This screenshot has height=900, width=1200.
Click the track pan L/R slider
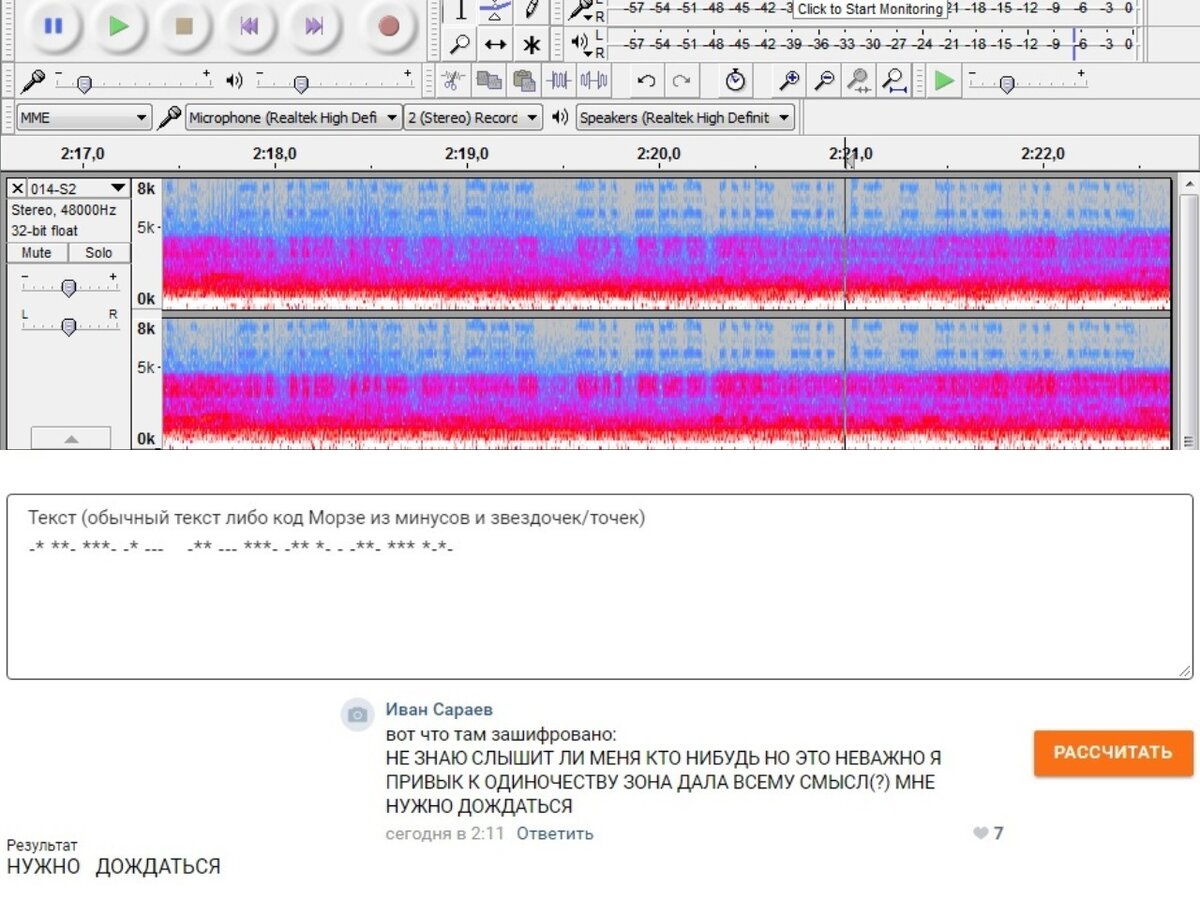tap(69, 326)
